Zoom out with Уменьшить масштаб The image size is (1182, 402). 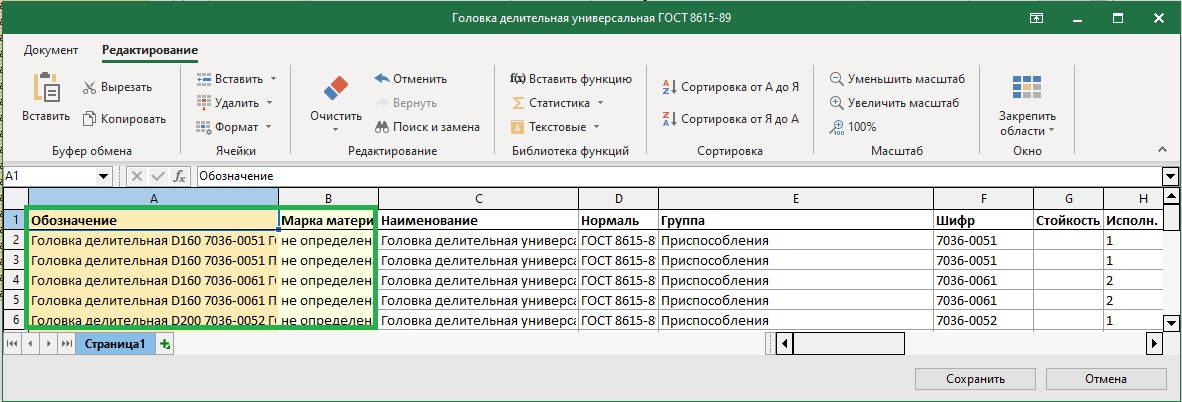[837, 79]
